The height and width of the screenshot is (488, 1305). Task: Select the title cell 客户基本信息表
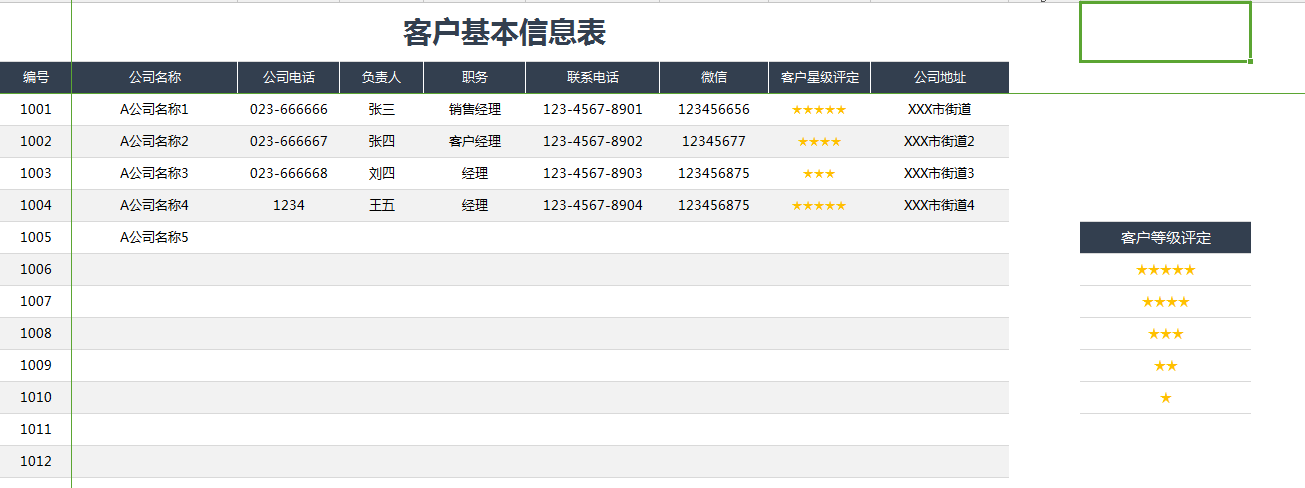pos(504,33)
